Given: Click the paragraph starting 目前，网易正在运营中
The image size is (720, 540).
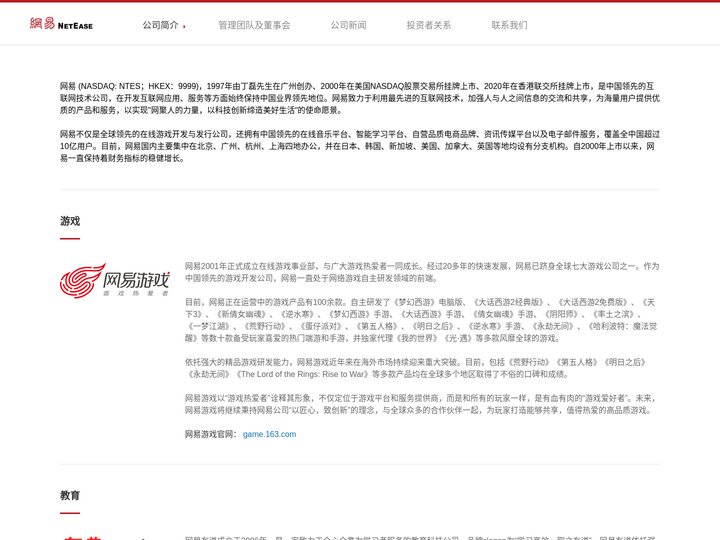Looking at the screenshot, I should 422,320.
